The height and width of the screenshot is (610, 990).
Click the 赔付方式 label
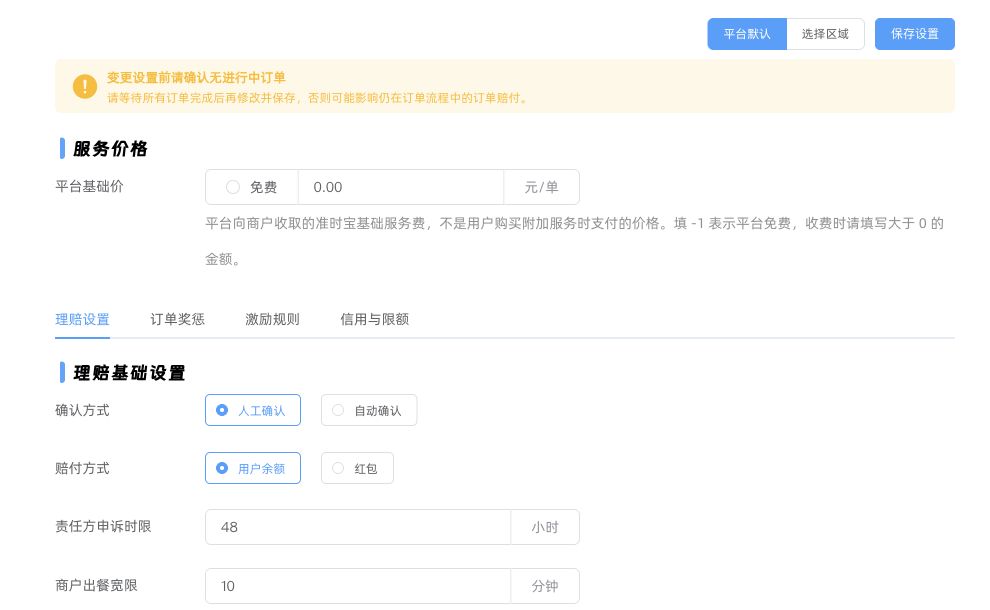[x=82, y=469]
